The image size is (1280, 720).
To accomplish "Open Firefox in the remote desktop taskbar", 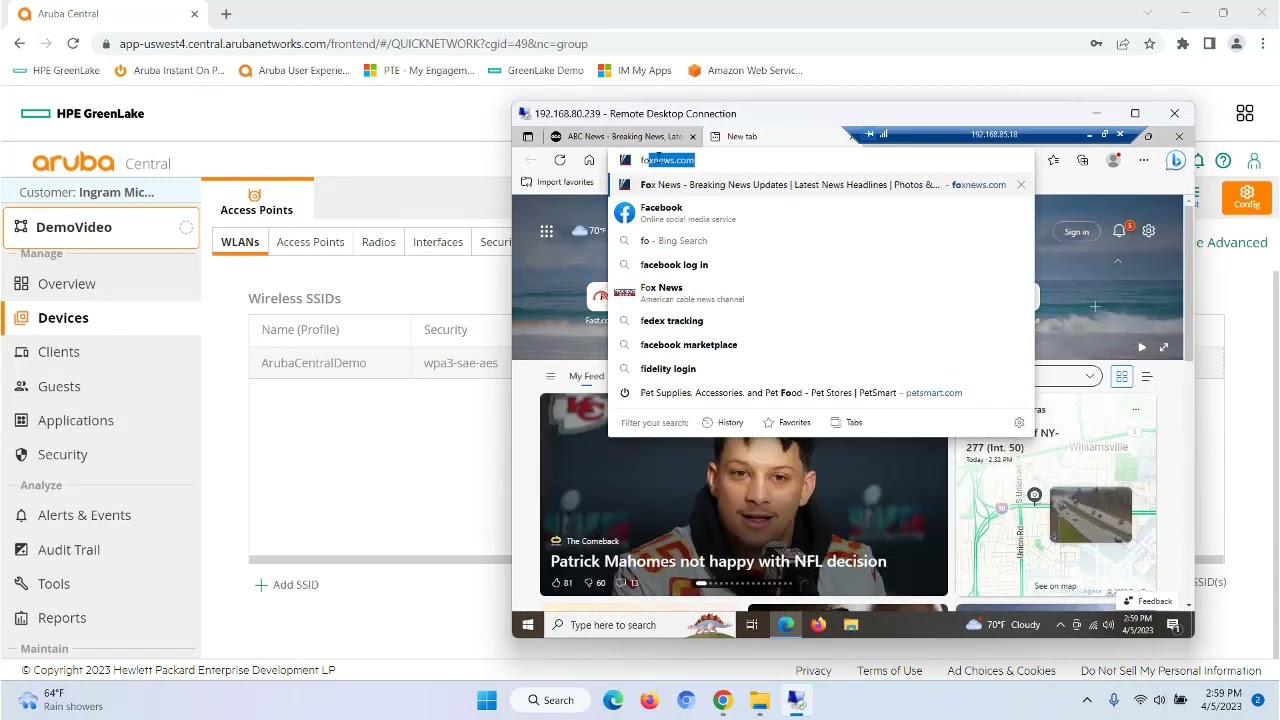I will pos(819,625).
